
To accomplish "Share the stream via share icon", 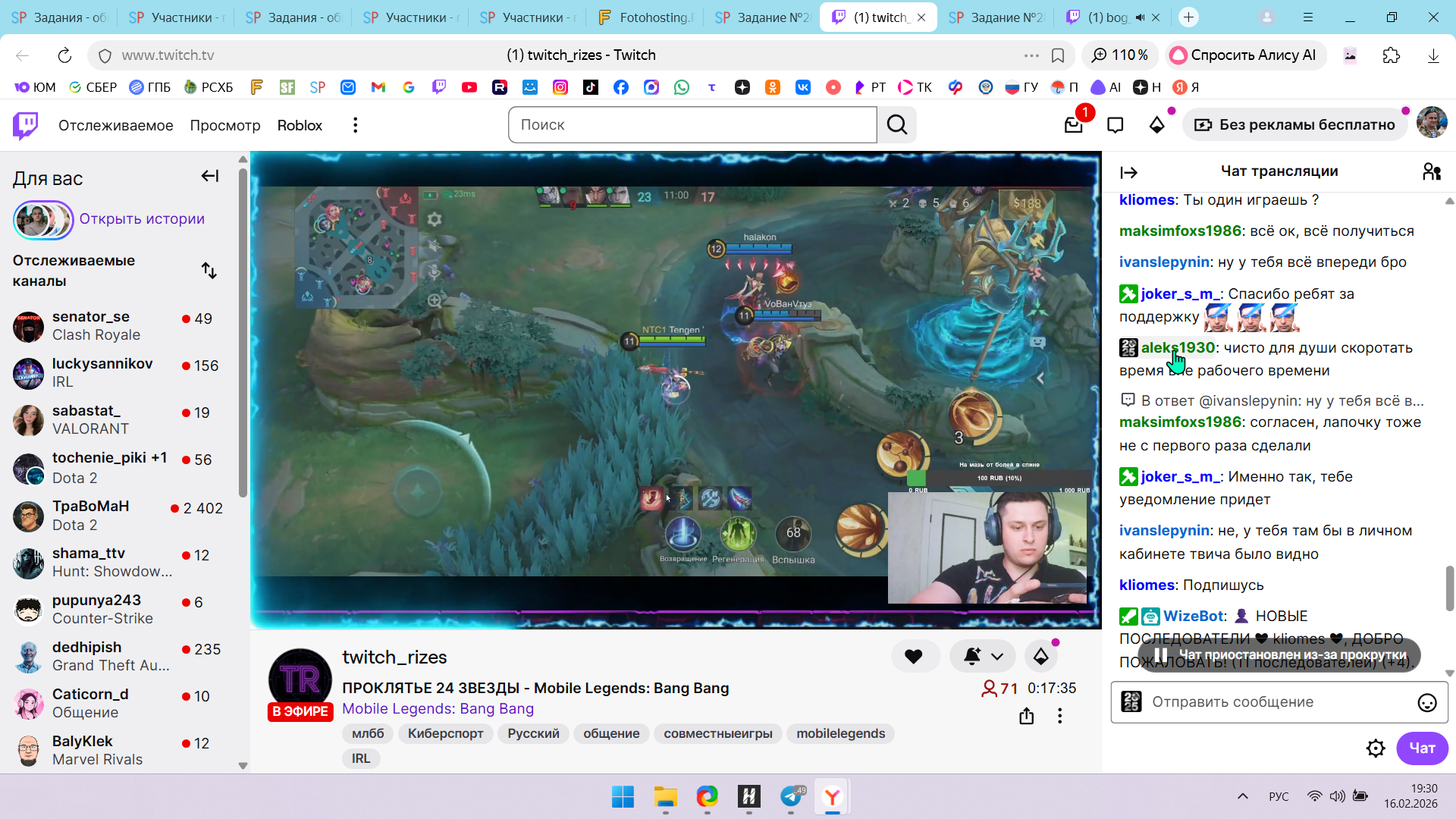I will pyautogui.click(x=1026, y=716).
